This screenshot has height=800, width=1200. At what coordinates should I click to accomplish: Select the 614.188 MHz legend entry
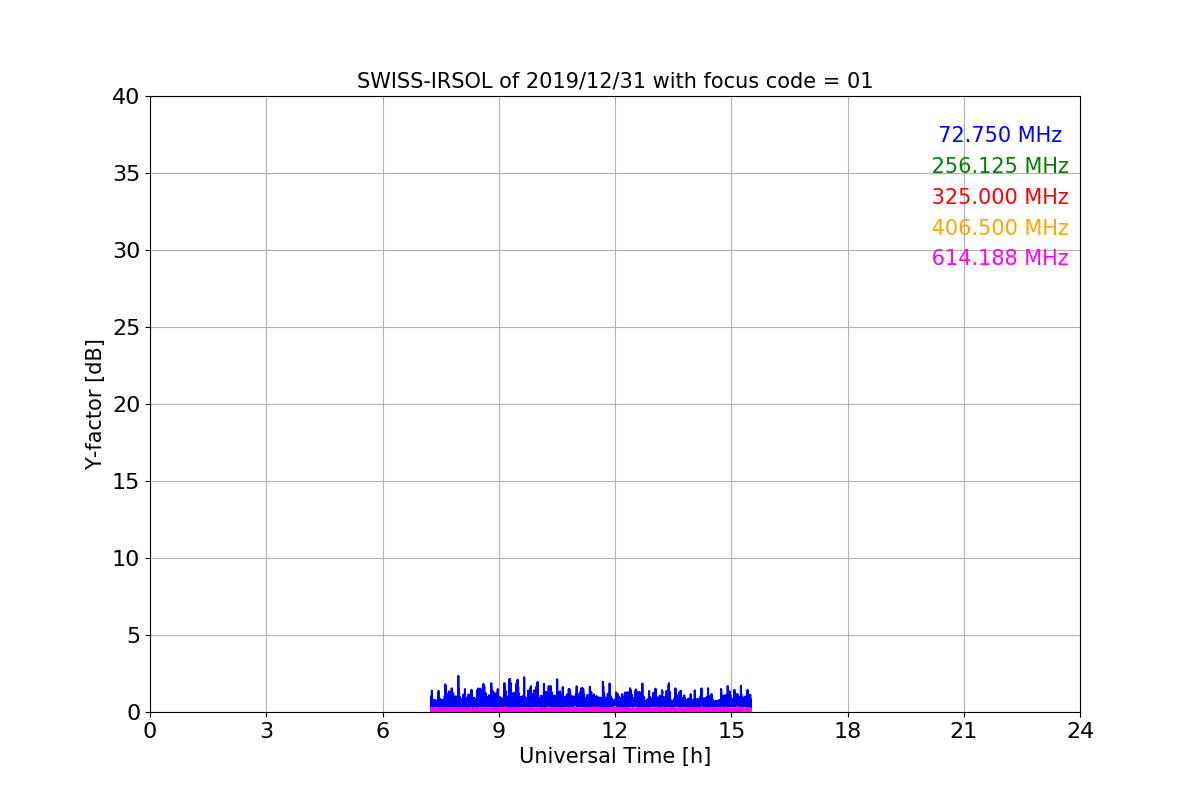coord(1000,258)
